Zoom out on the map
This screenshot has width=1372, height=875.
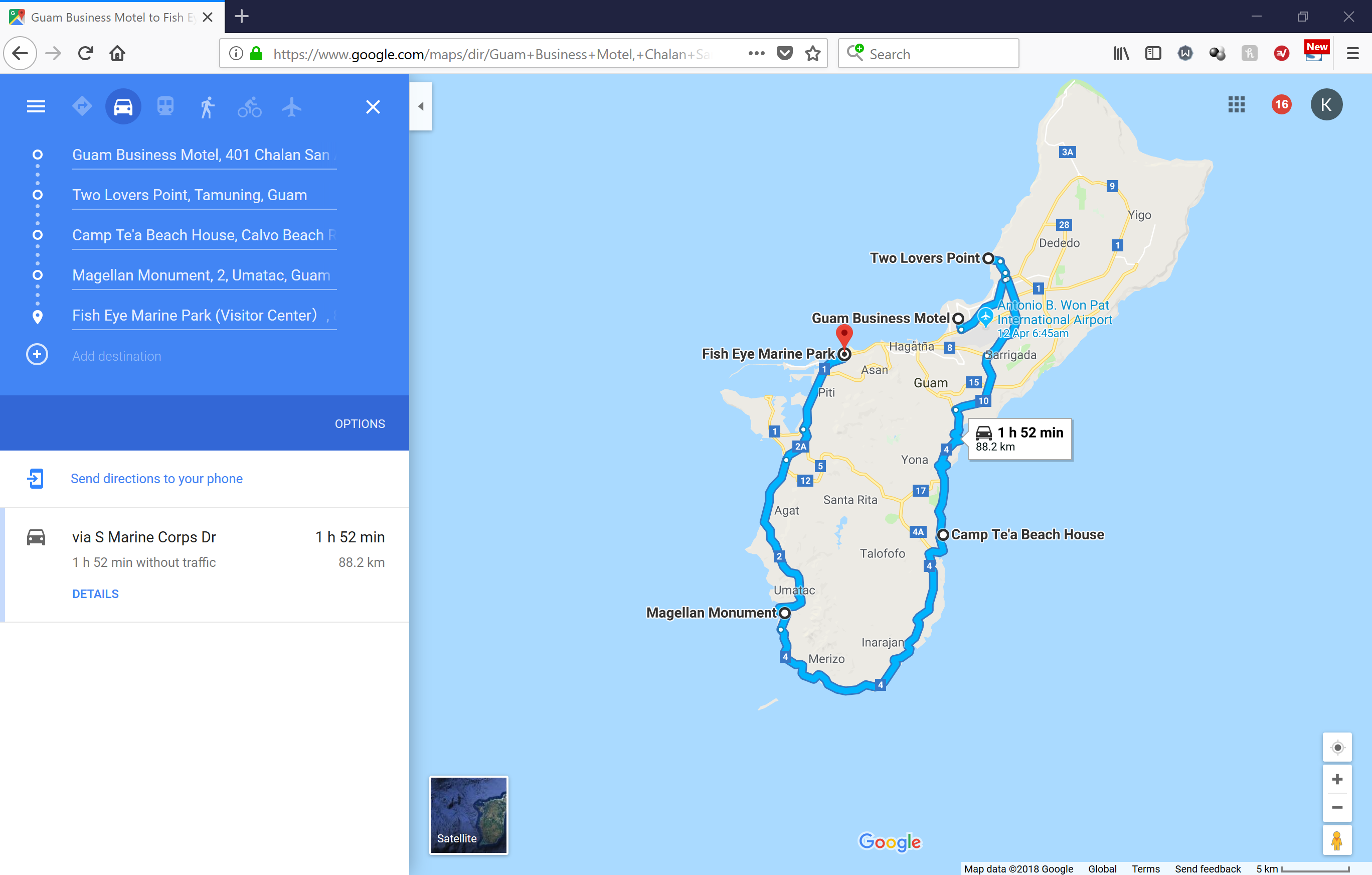tap(1337, 807)
